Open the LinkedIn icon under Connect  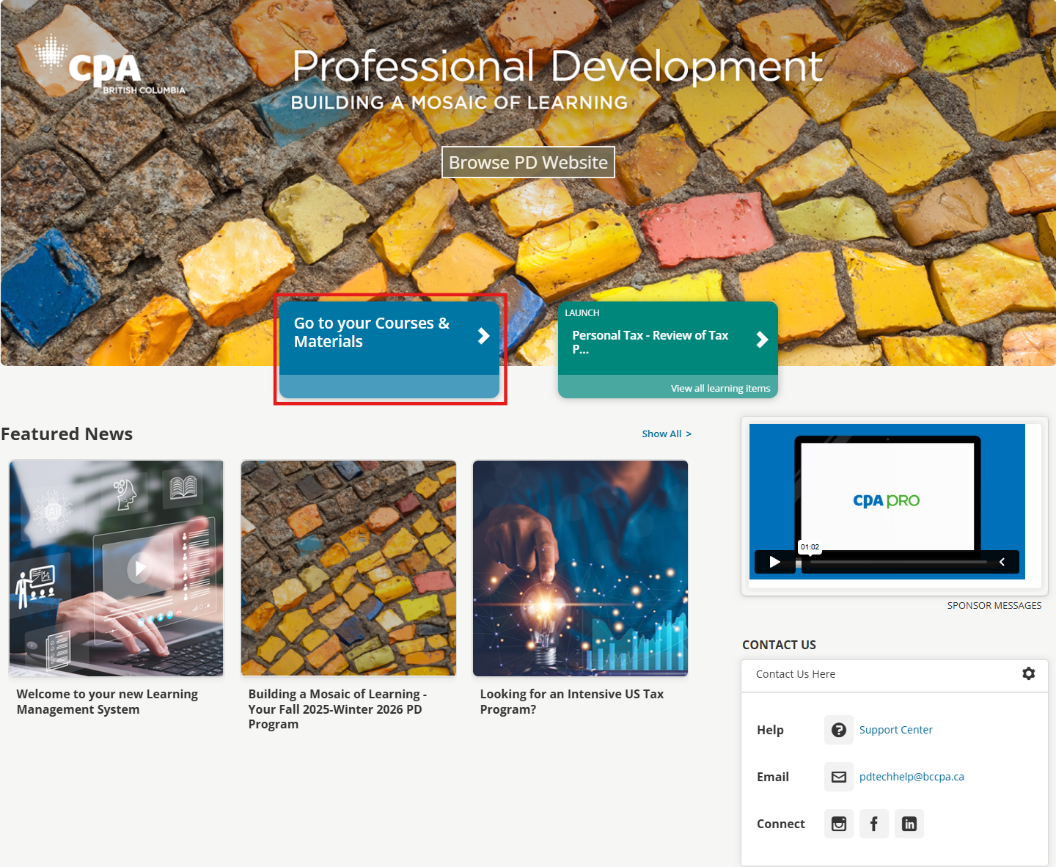(x=908, y=824)
